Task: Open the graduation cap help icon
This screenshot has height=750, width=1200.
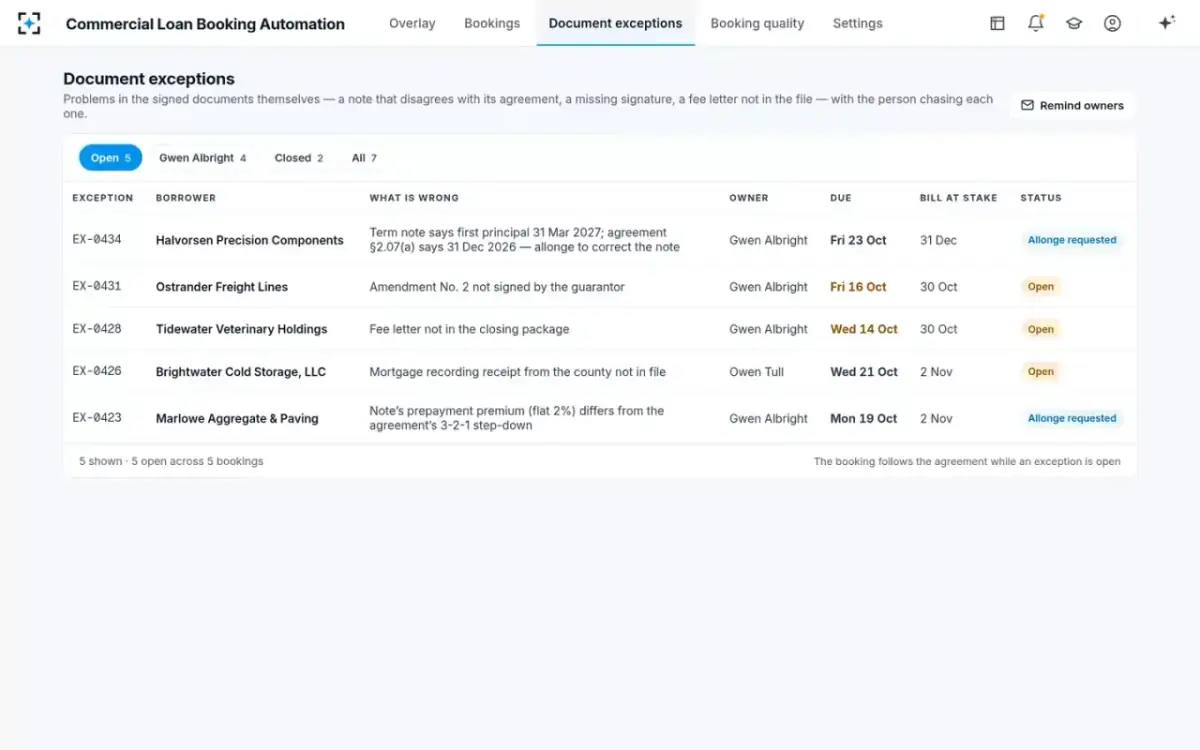Action: click(x=1074, y=23)
